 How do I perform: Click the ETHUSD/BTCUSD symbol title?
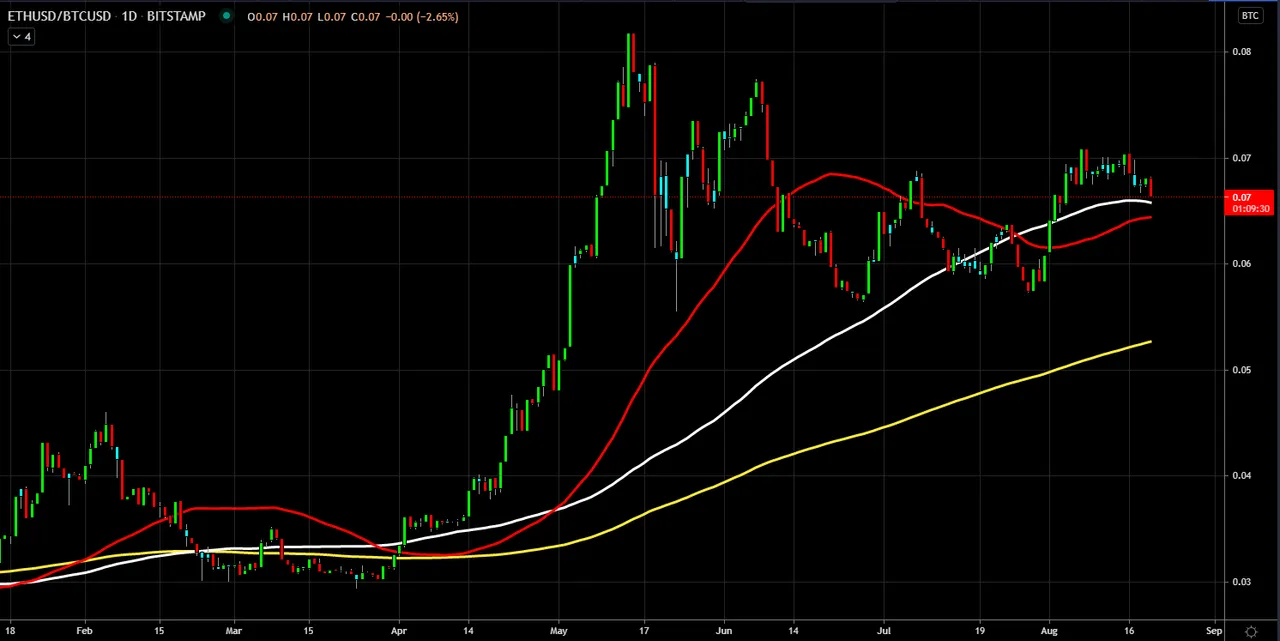click(x=59, y=16)
